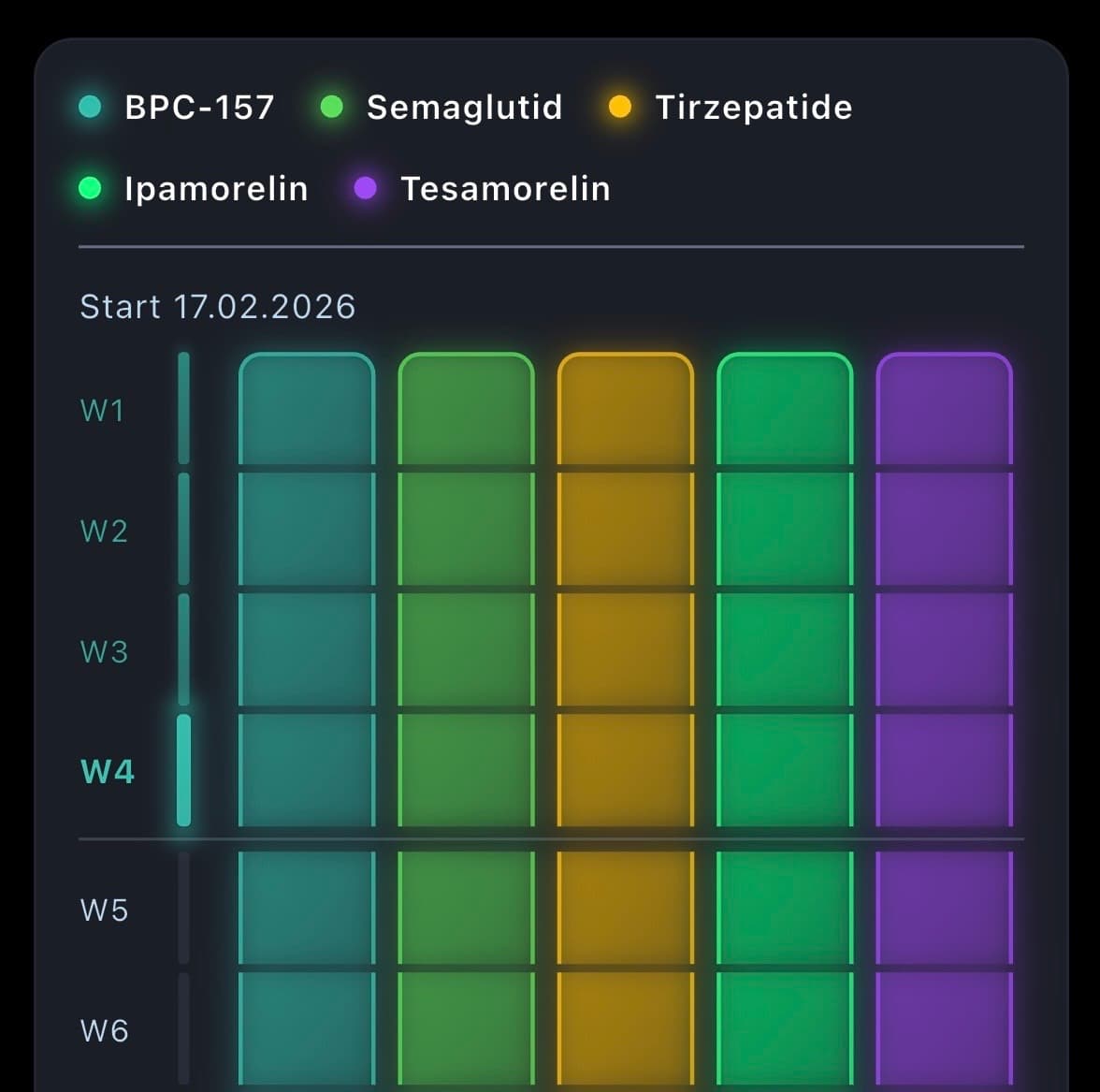Select the BPC-157 legend dot
1100x1092 pixels.
click(90, 106)
